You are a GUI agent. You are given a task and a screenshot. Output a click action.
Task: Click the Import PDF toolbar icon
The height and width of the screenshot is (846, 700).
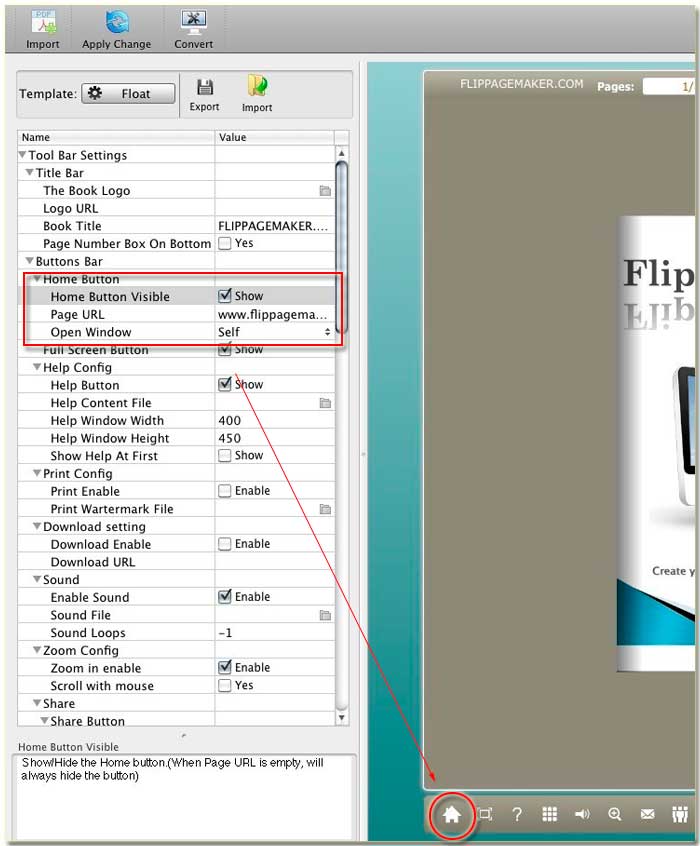point(43,23)
